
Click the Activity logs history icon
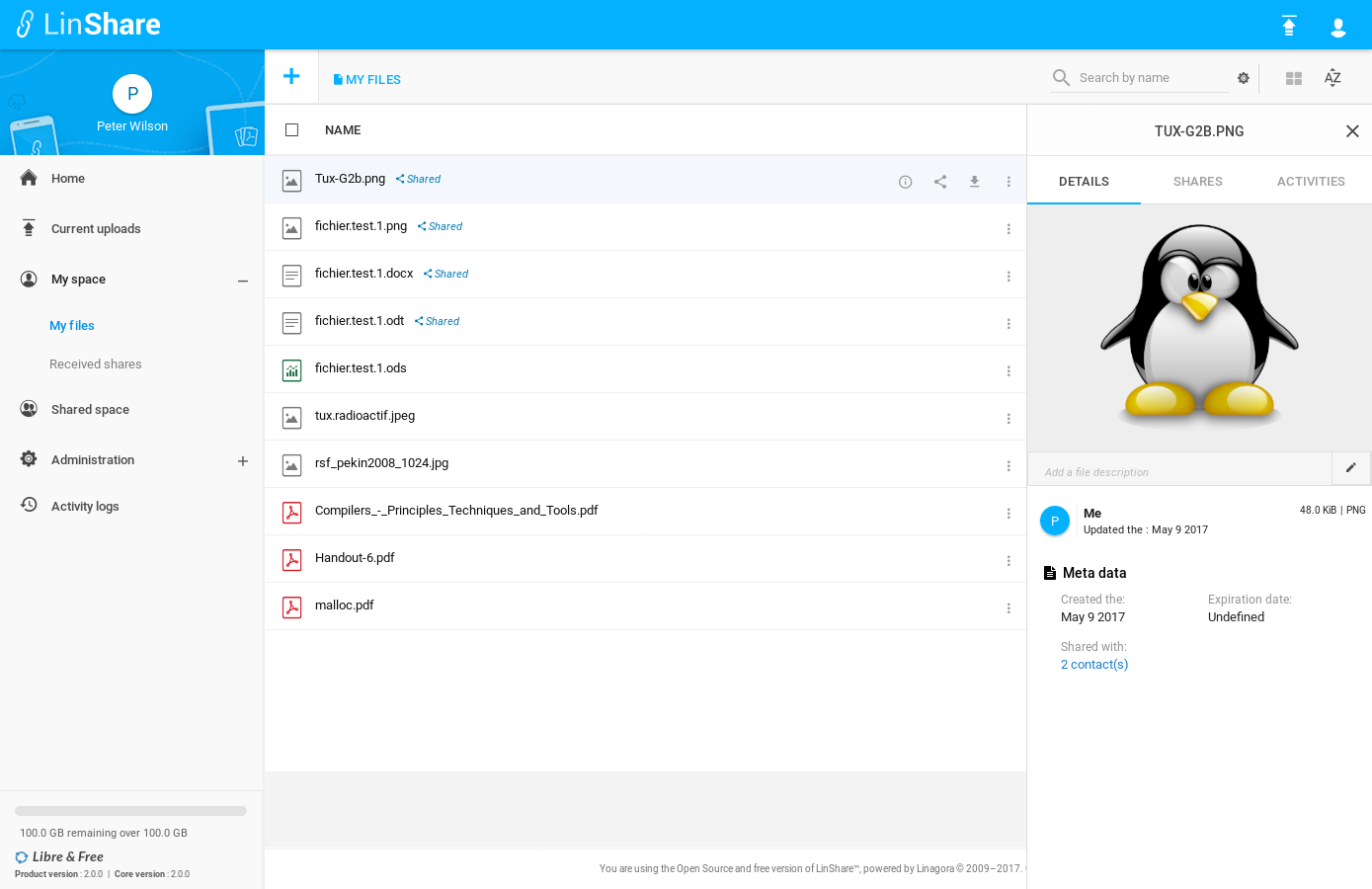(29, 505)
